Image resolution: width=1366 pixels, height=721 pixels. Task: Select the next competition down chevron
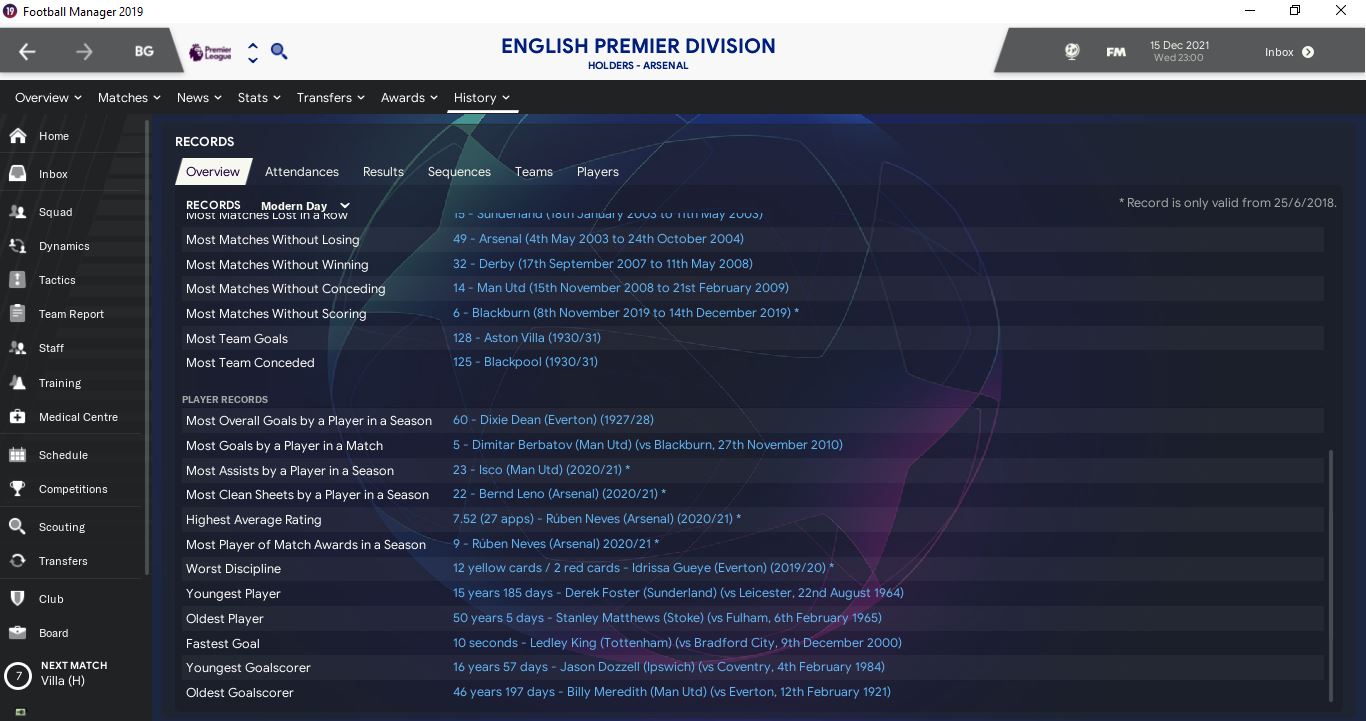click(253, 60)
